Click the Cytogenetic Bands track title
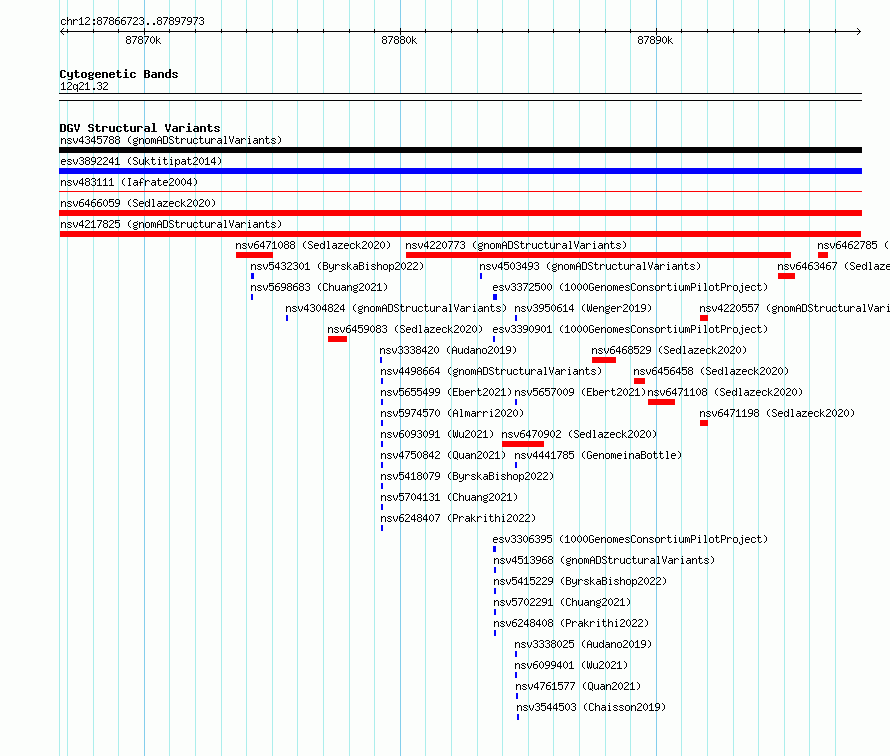Screen dimensions: 890x756 (x=119, y=74)
